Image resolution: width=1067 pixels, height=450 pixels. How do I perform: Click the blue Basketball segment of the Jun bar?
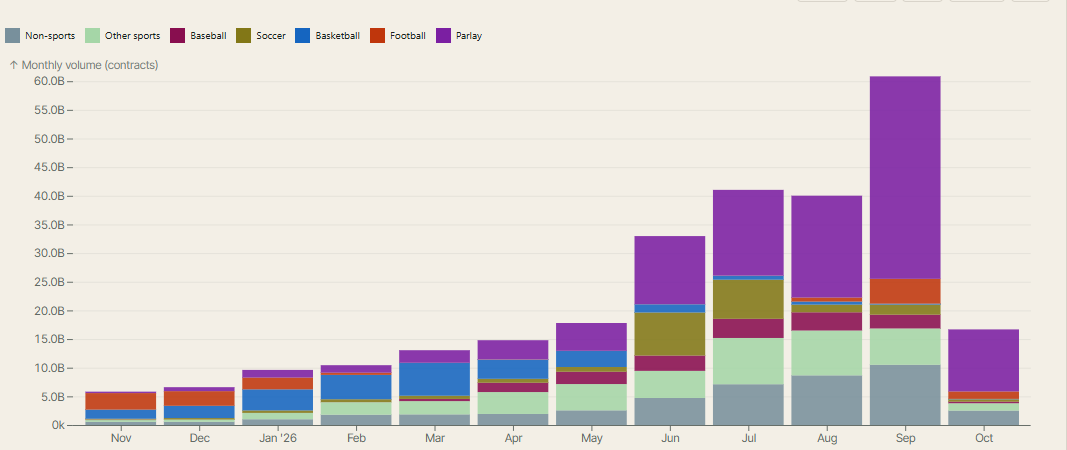(670, 308)
